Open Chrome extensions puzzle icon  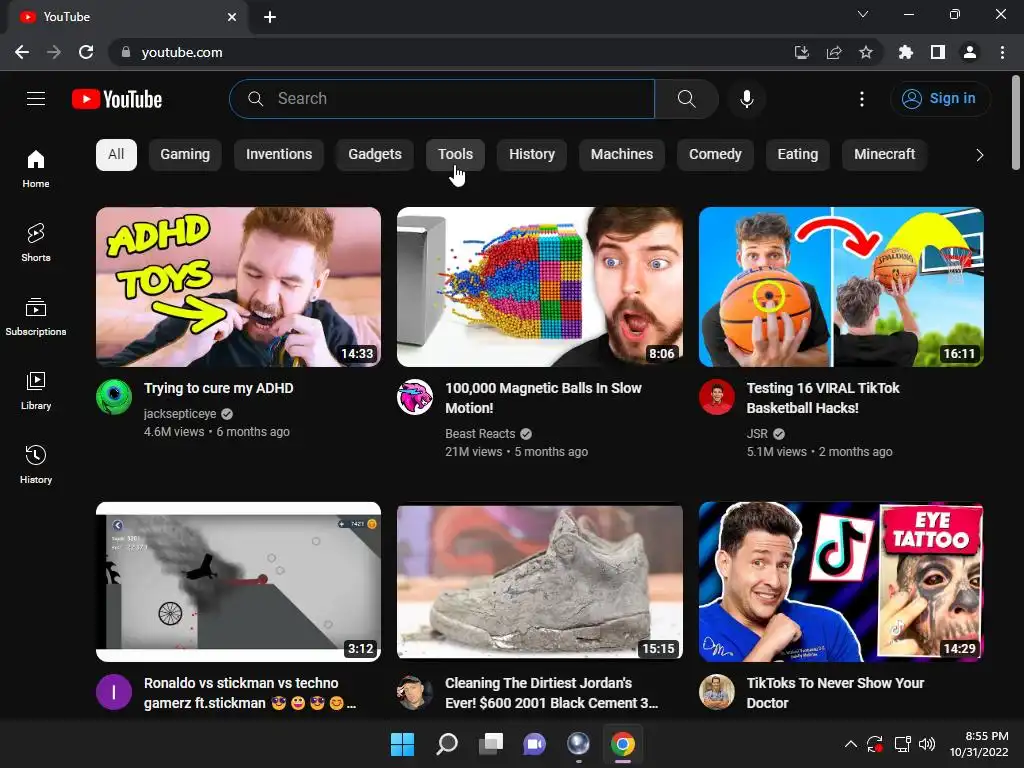[905, 52]
